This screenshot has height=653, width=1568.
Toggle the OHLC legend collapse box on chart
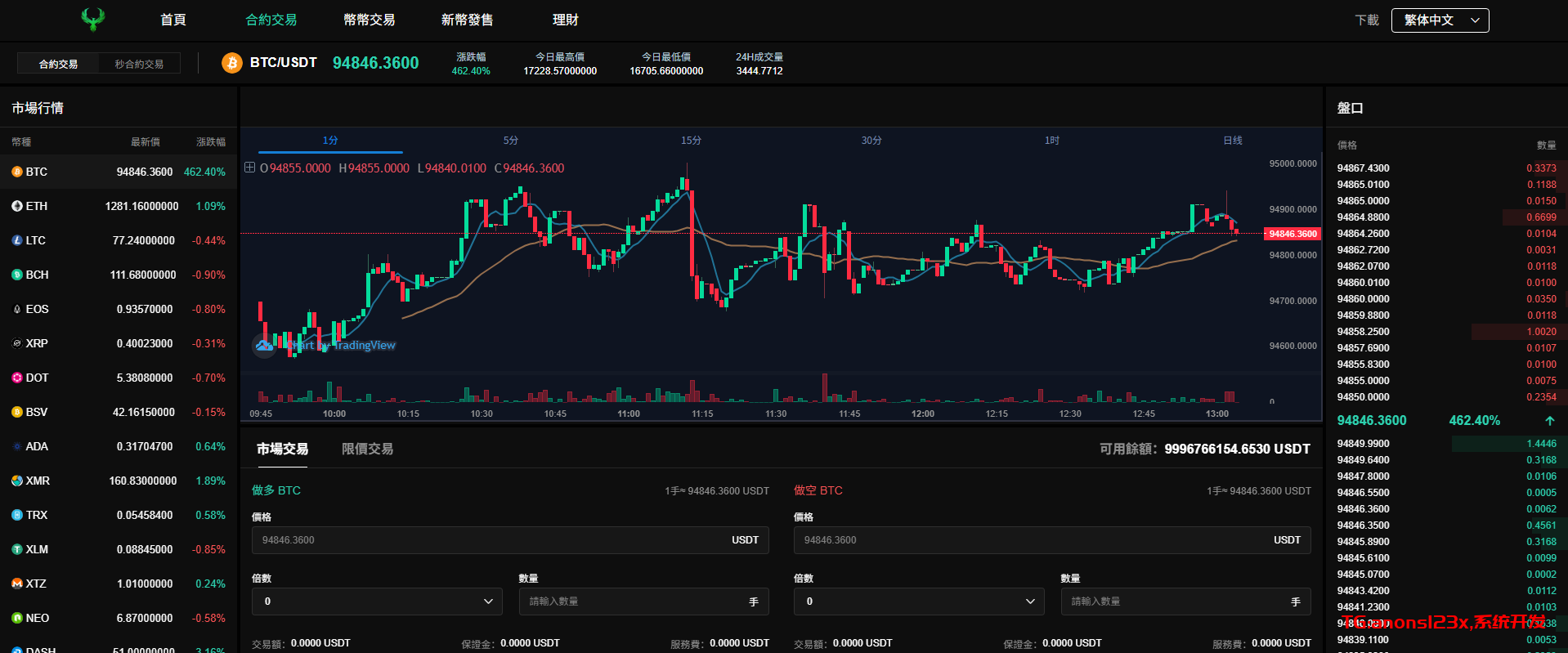pyautogui.click(x=250, y=168)
